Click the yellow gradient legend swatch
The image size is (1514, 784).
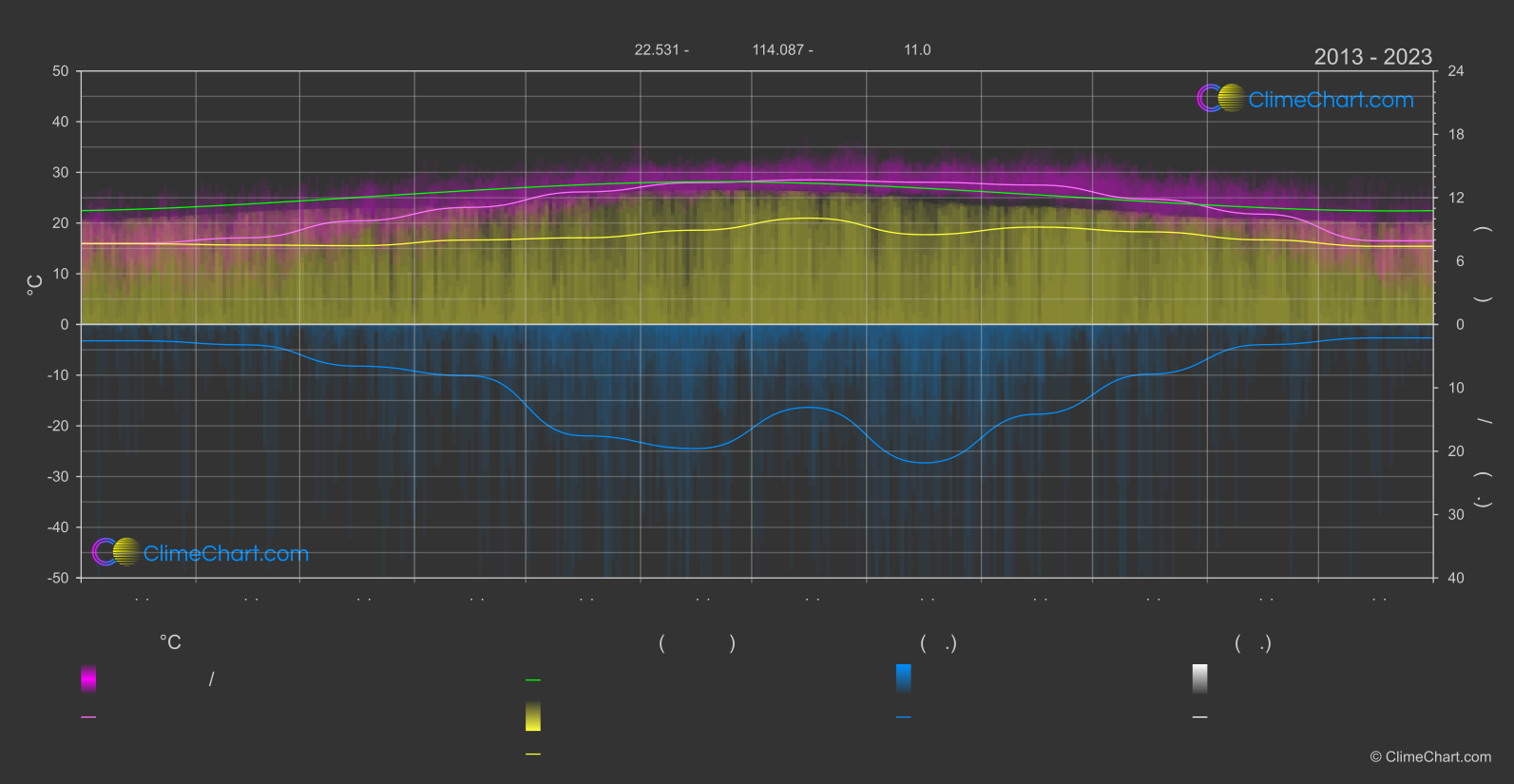(533, 717)
